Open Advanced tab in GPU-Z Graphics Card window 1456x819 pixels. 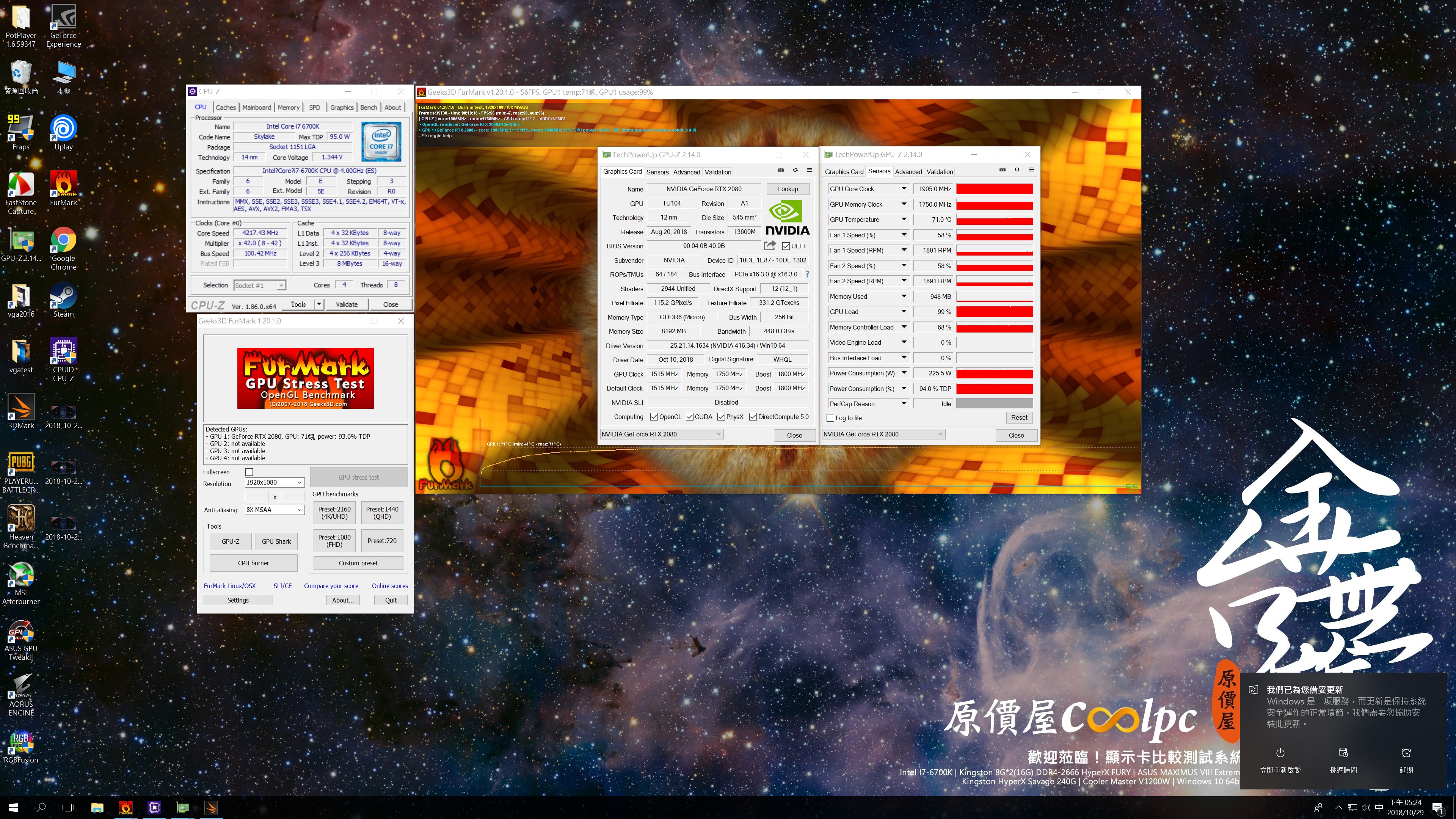[686, 172]
